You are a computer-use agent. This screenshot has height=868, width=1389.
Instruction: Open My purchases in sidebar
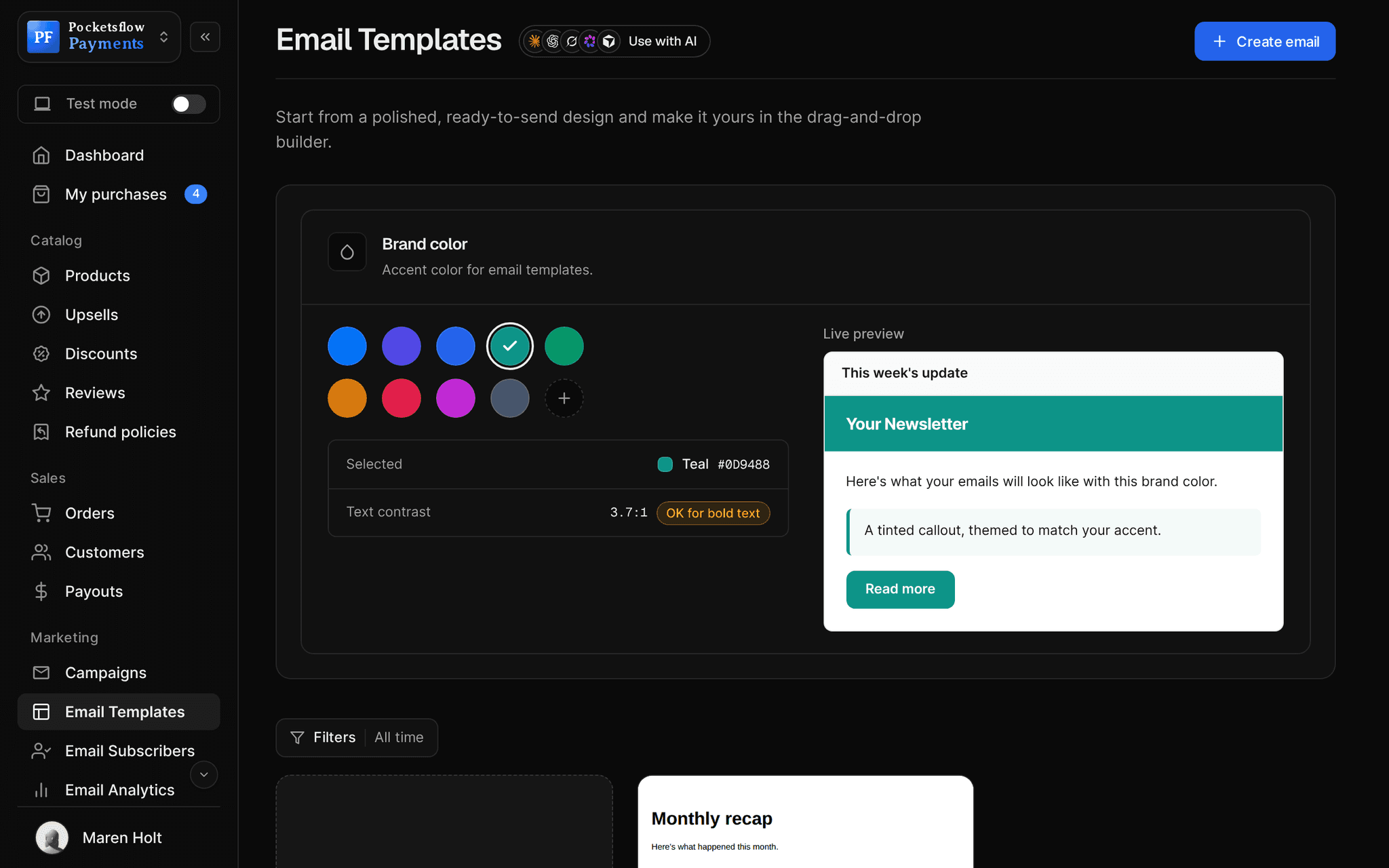[x=119, y=195]
